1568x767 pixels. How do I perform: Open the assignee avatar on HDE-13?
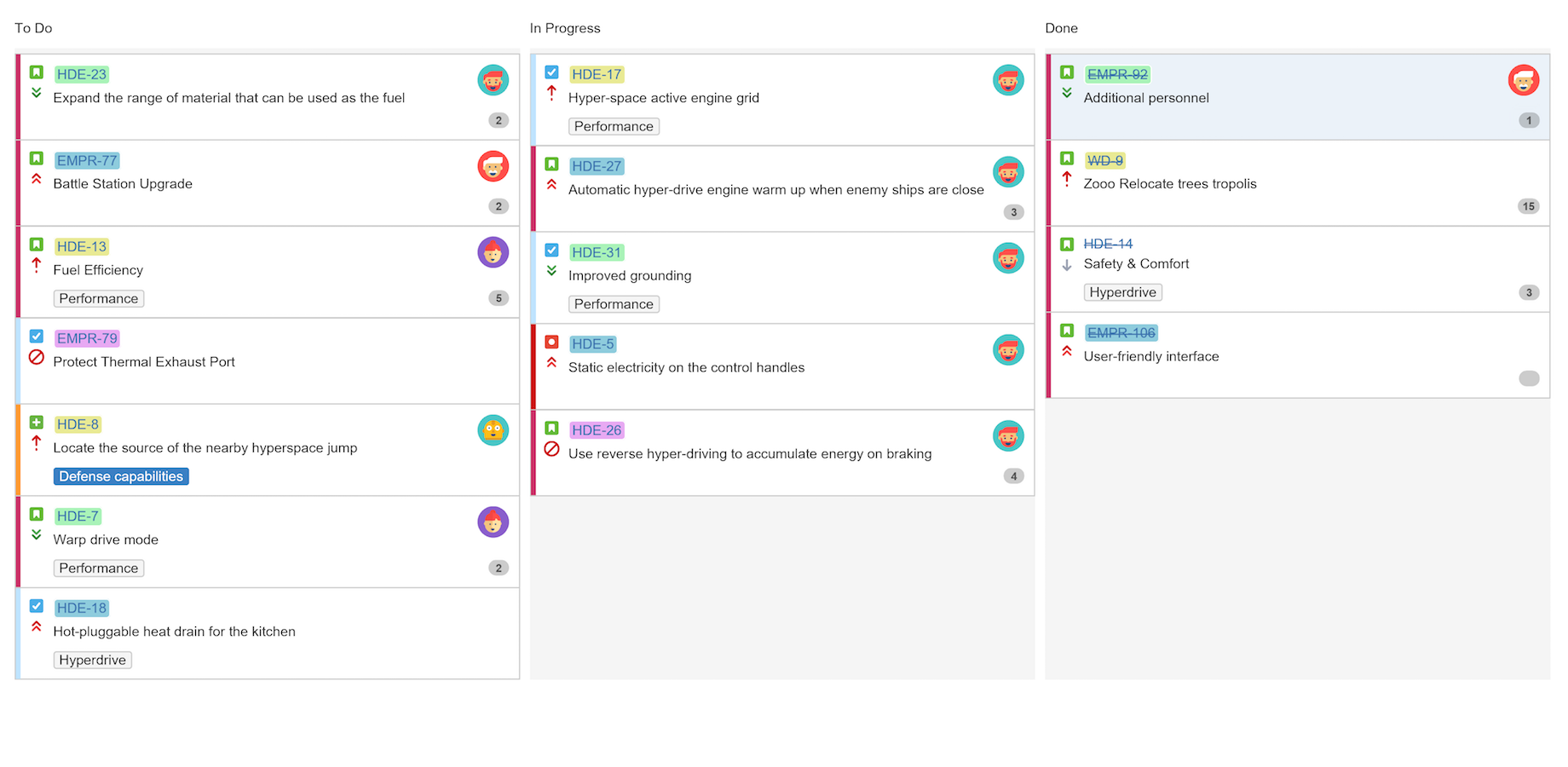(x=493, y=252)
